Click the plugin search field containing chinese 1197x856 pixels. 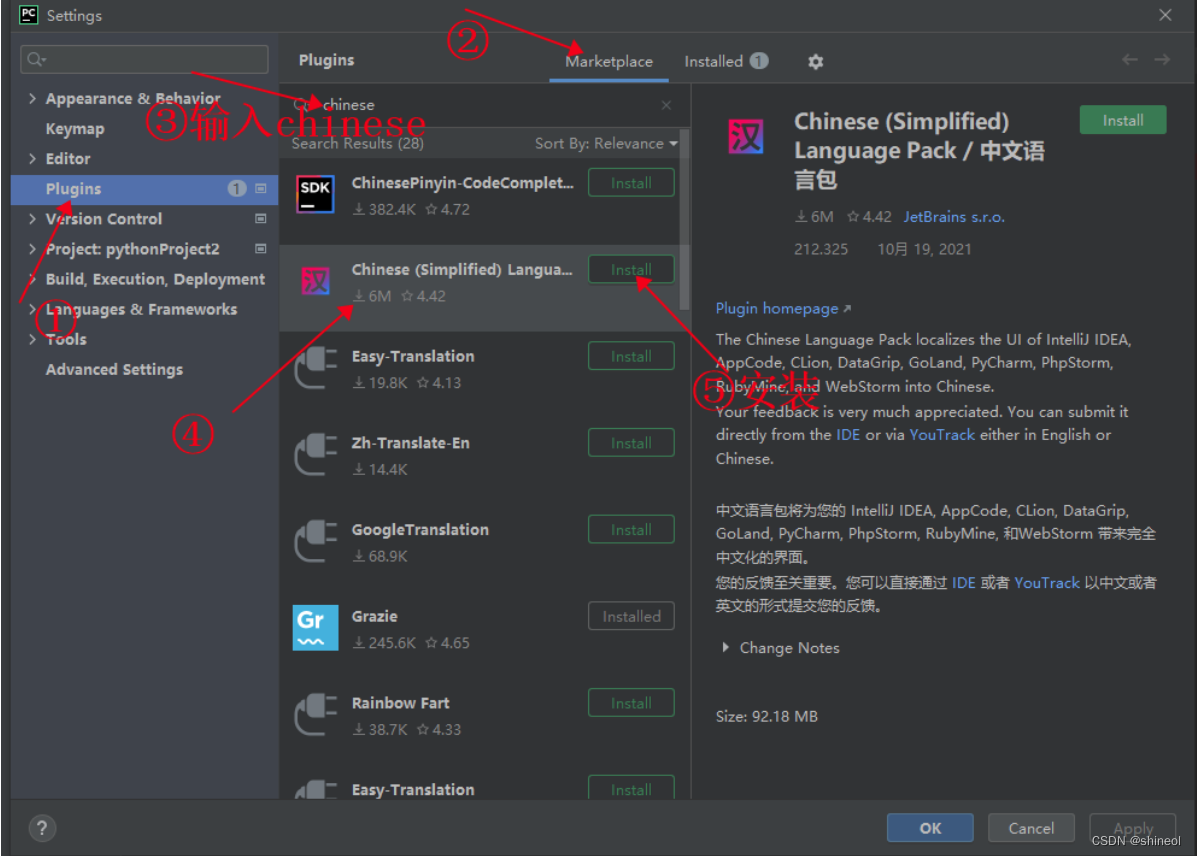484,105
